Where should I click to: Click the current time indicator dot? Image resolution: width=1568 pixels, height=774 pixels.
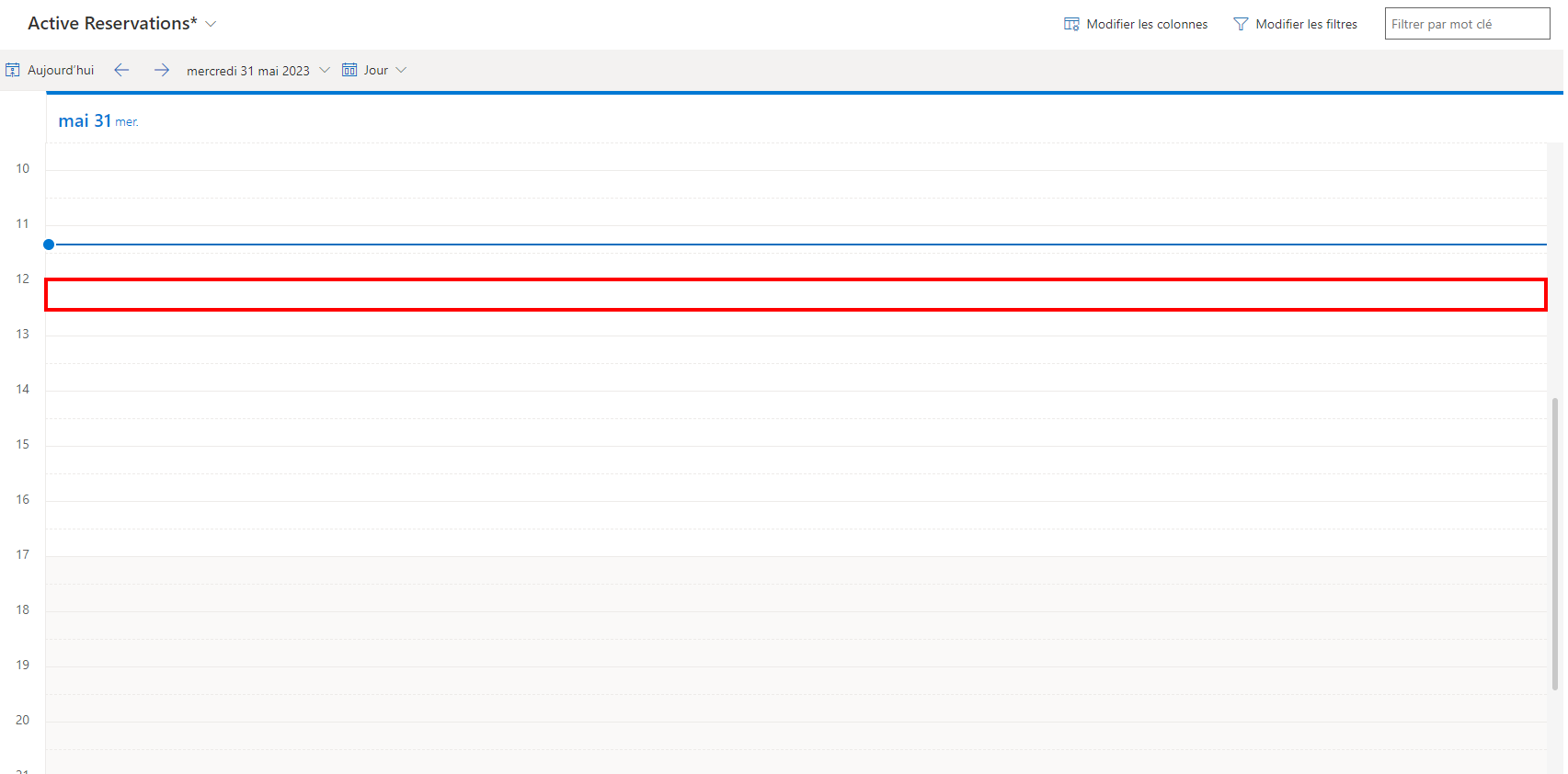coord(49,245)
